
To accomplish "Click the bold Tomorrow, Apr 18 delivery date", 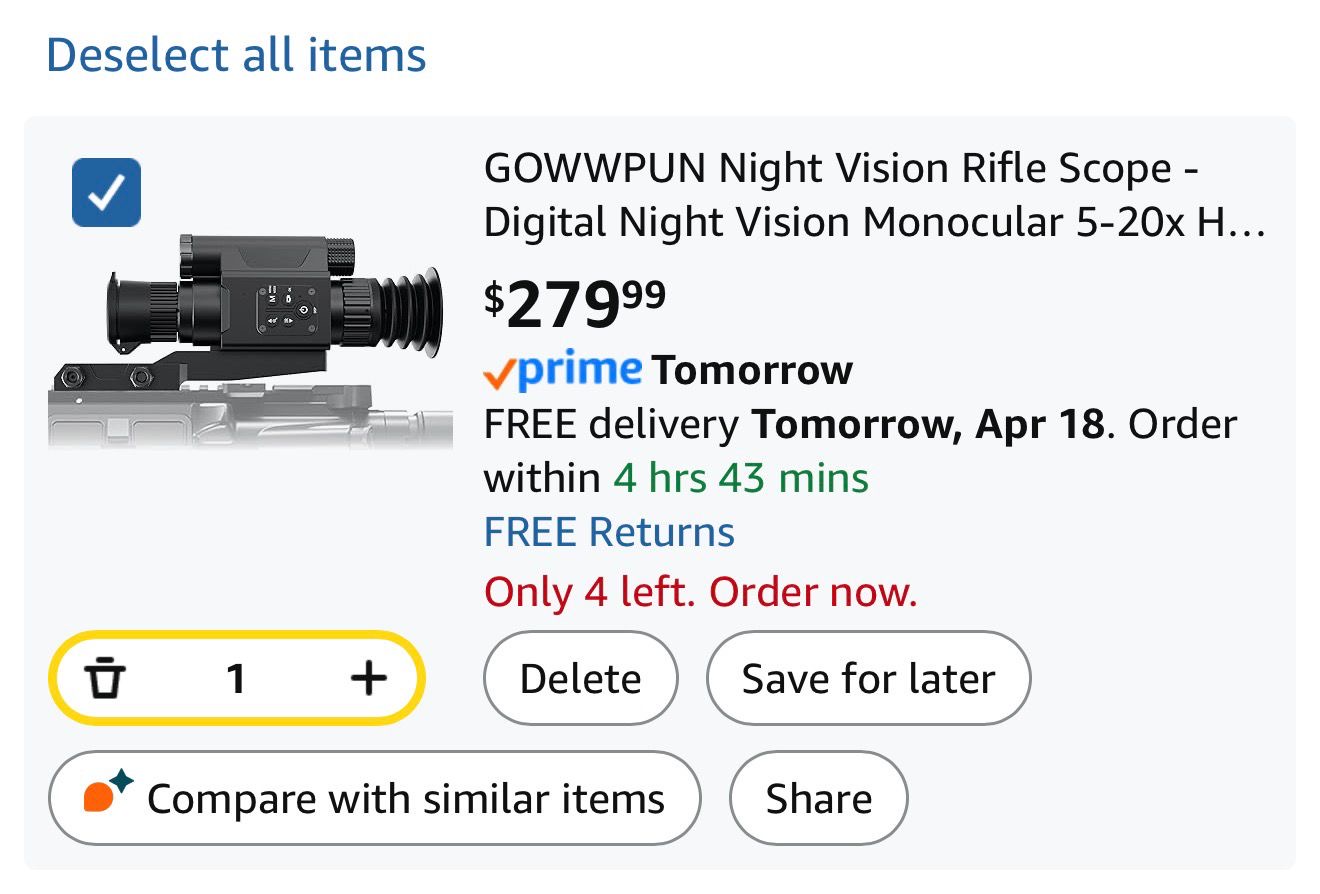I will [928, 424].
